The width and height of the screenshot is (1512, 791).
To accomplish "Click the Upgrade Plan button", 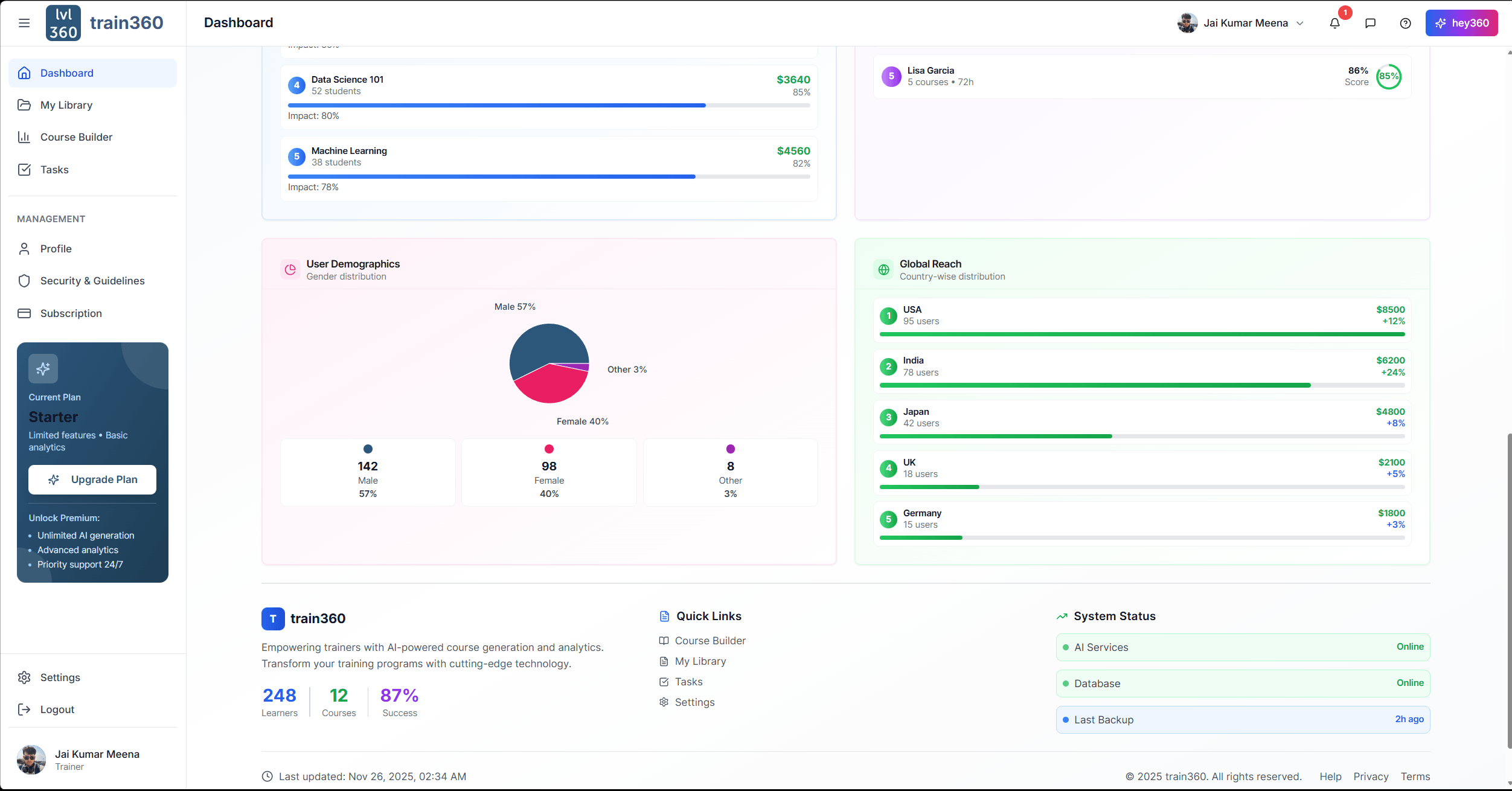I will click(x=92, y=479).
